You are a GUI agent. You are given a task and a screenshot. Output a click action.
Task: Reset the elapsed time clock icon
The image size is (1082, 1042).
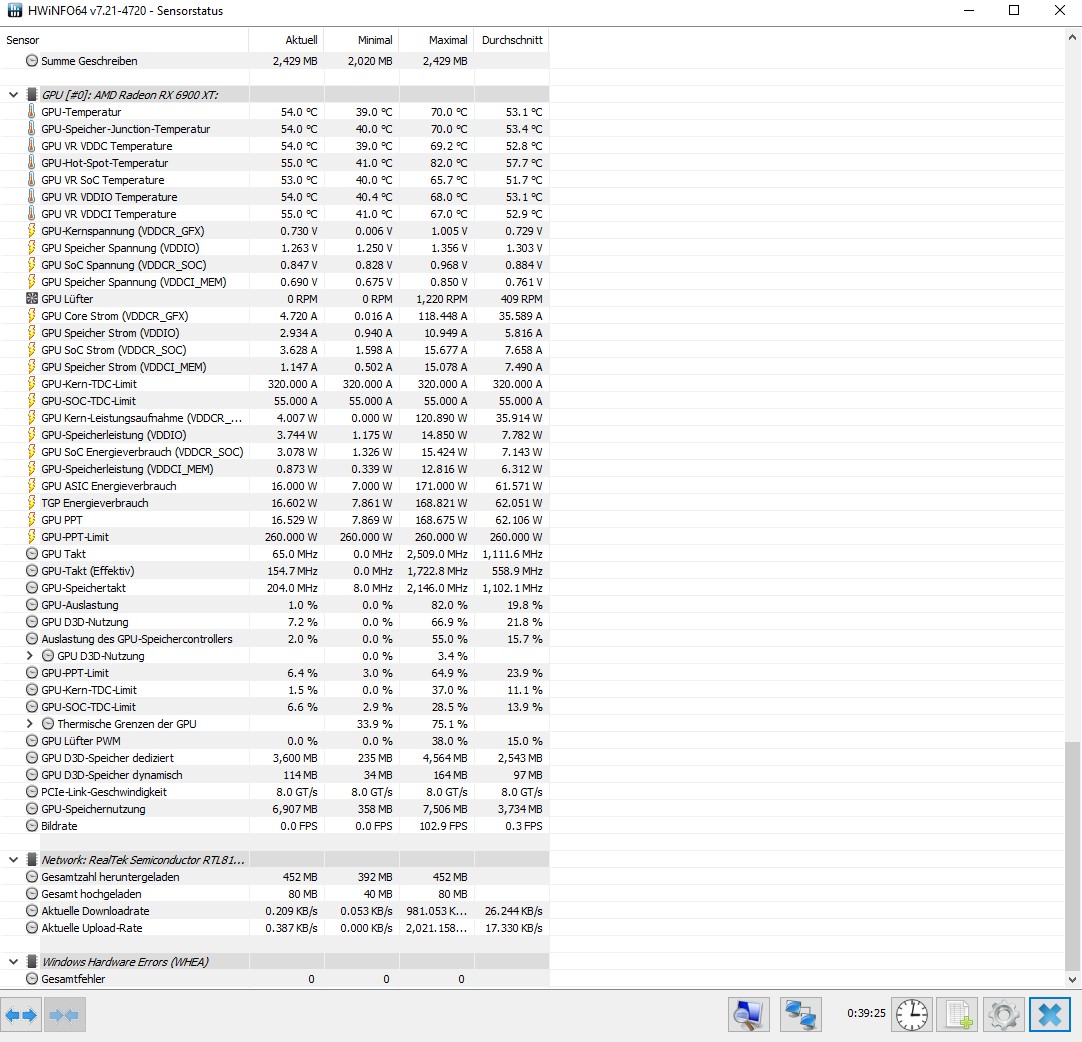pyautogui.click(x=912, y=1014)
